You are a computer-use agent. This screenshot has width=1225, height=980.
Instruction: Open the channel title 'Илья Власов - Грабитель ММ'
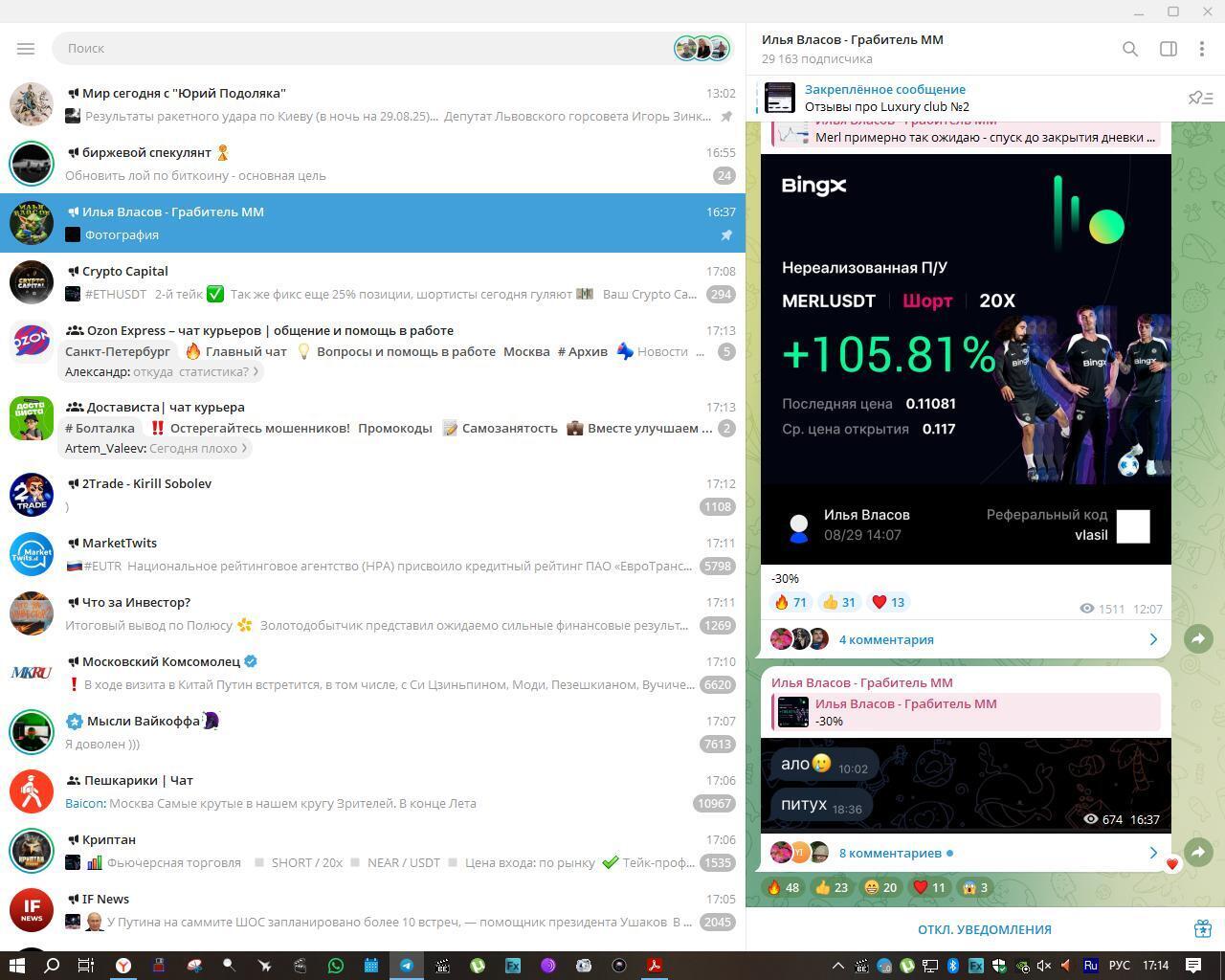[x=853, y=39]
